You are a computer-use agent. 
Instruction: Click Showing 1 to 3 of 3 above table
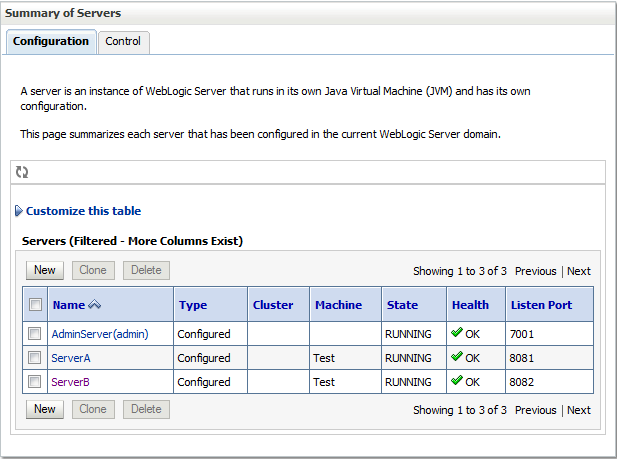[460, 271]
